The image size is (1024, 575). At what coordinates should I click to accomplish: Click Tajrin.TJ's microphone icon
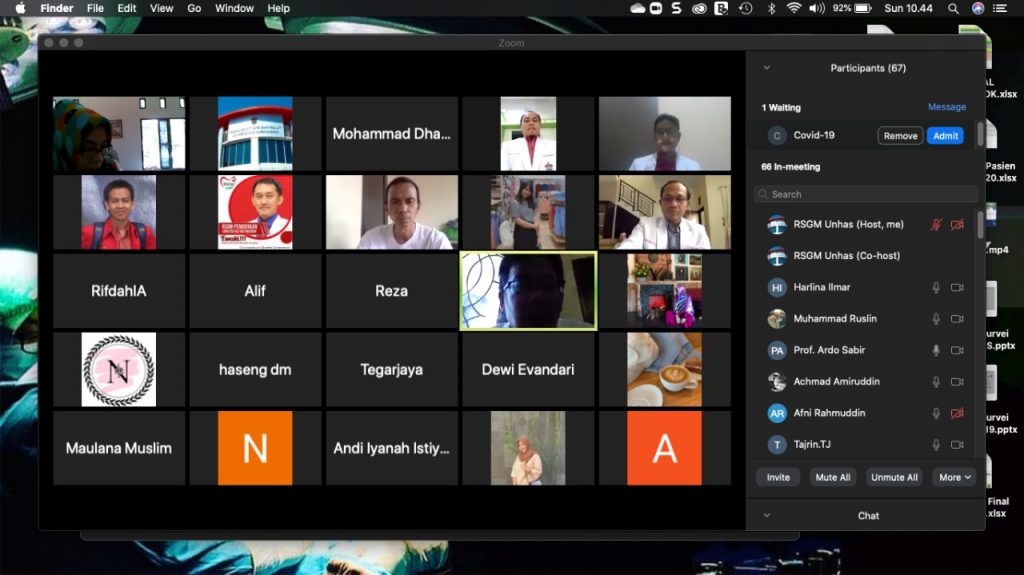[x=936, y=444]
